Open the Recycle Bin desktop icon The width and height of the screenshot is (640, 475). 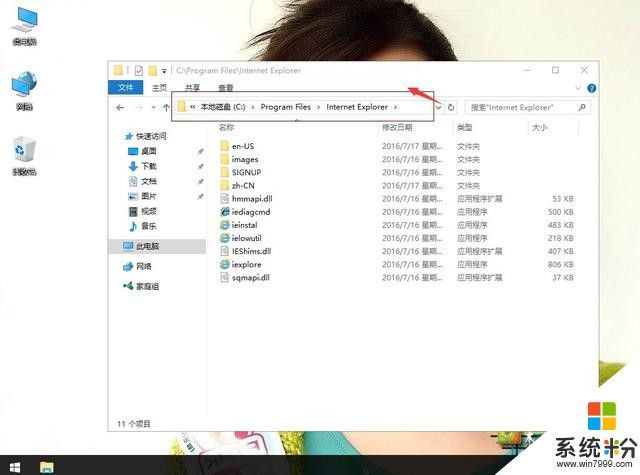coord(24,156)
